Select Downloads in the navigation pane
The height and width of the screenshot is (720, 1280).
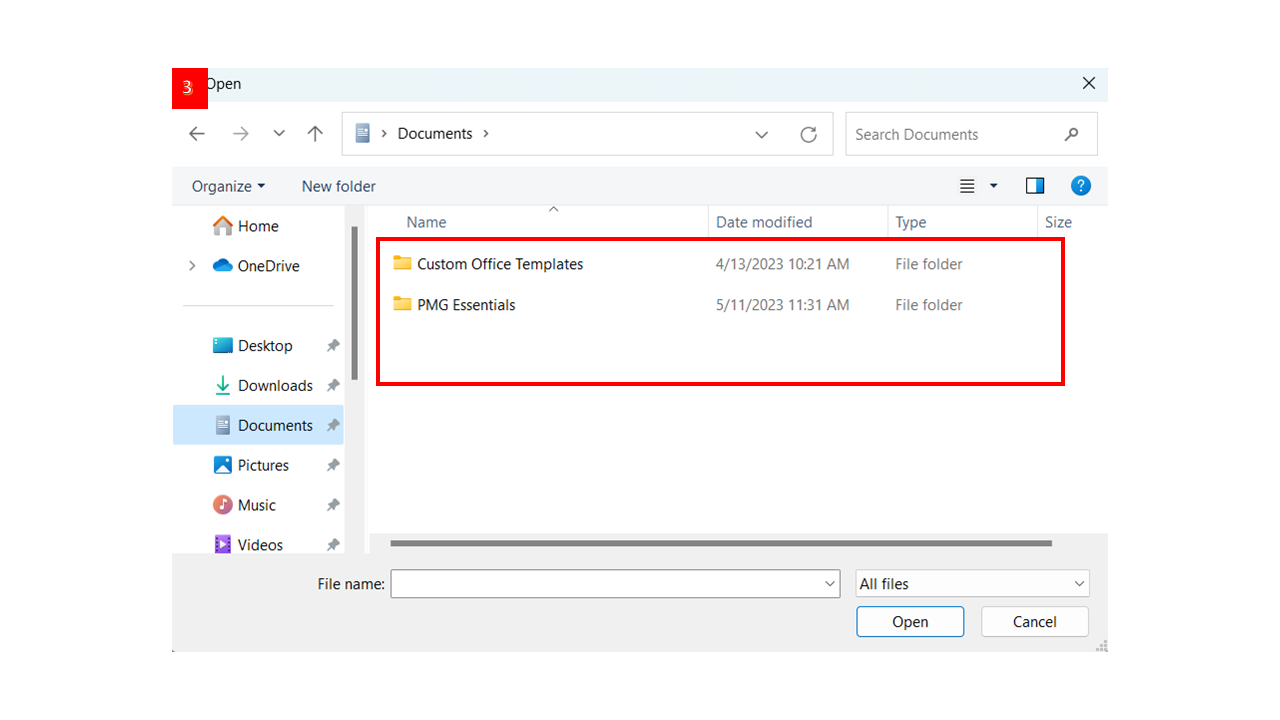tap(274, 386)
